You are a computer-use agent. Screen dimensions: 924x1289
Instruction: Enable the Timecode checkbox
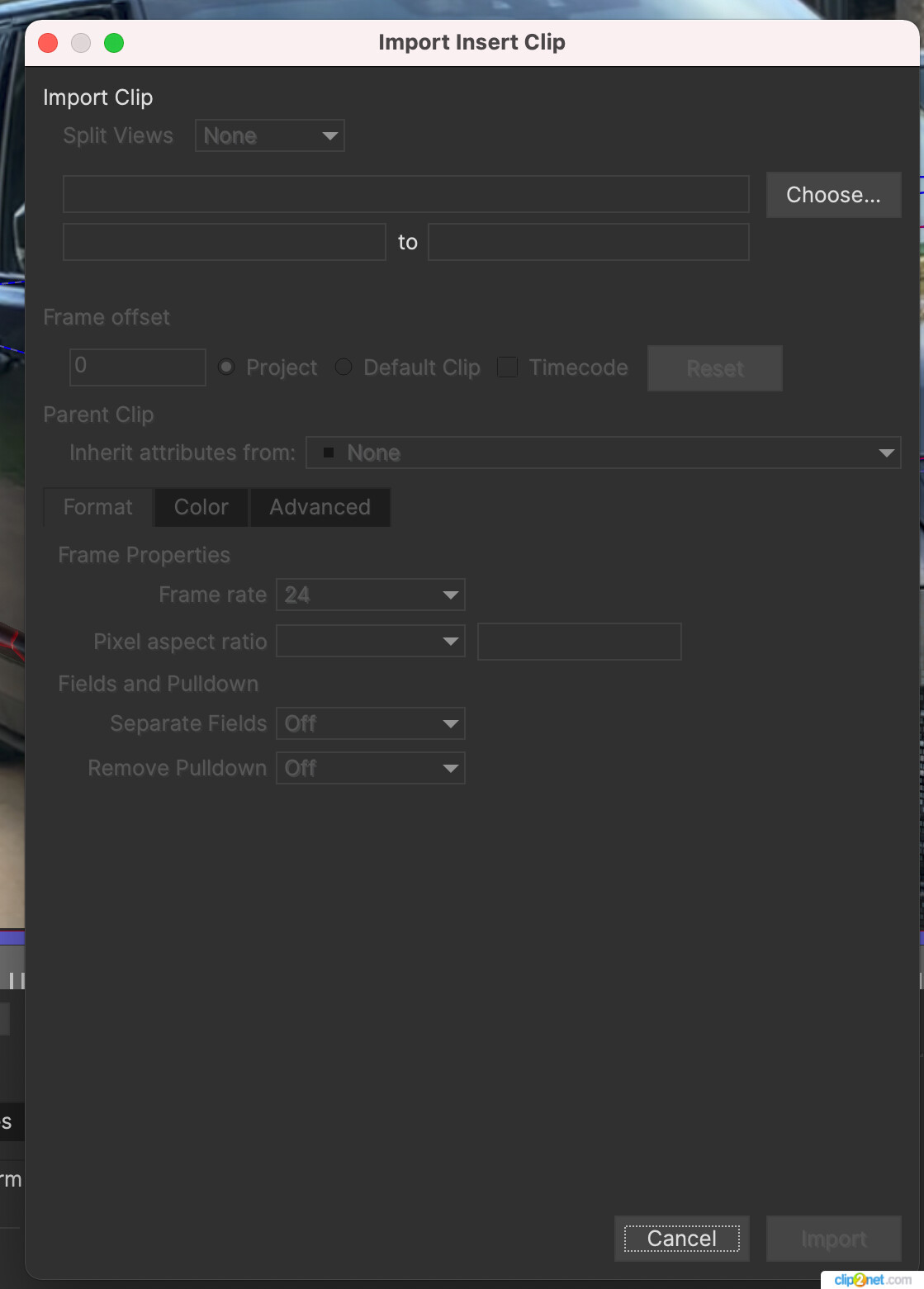(x=508, y=367)
